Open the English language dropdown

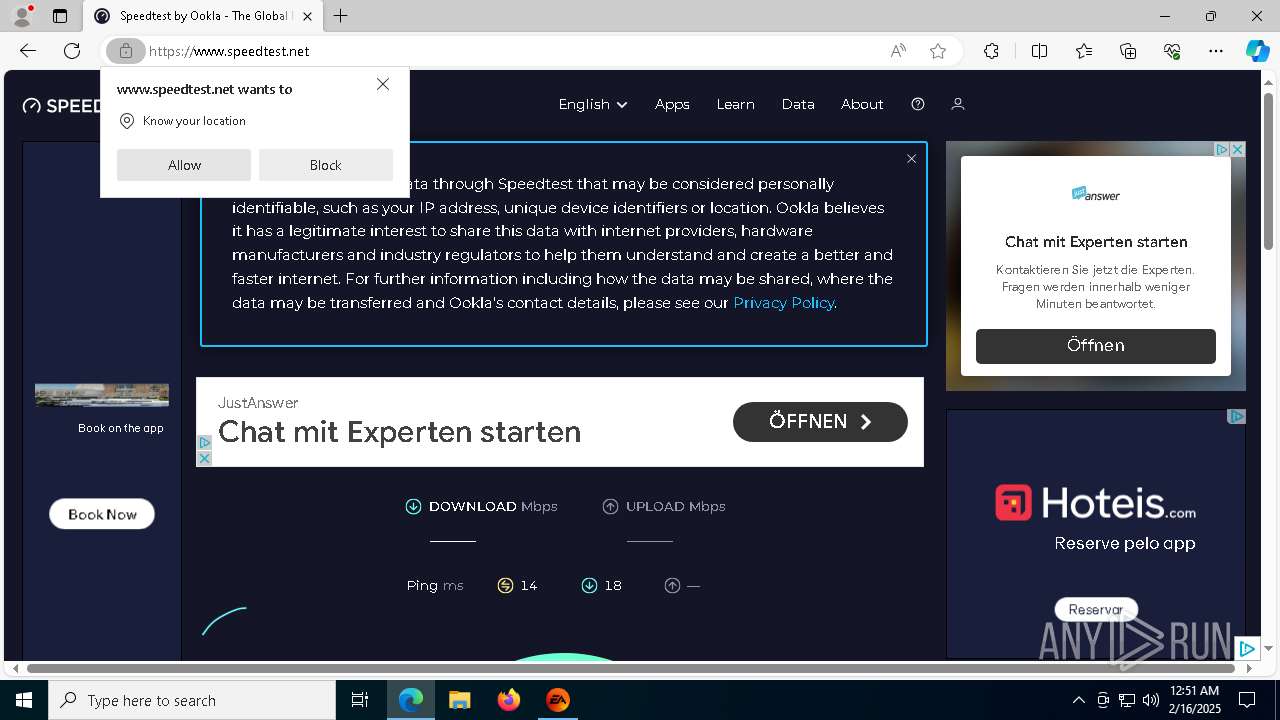593,104
